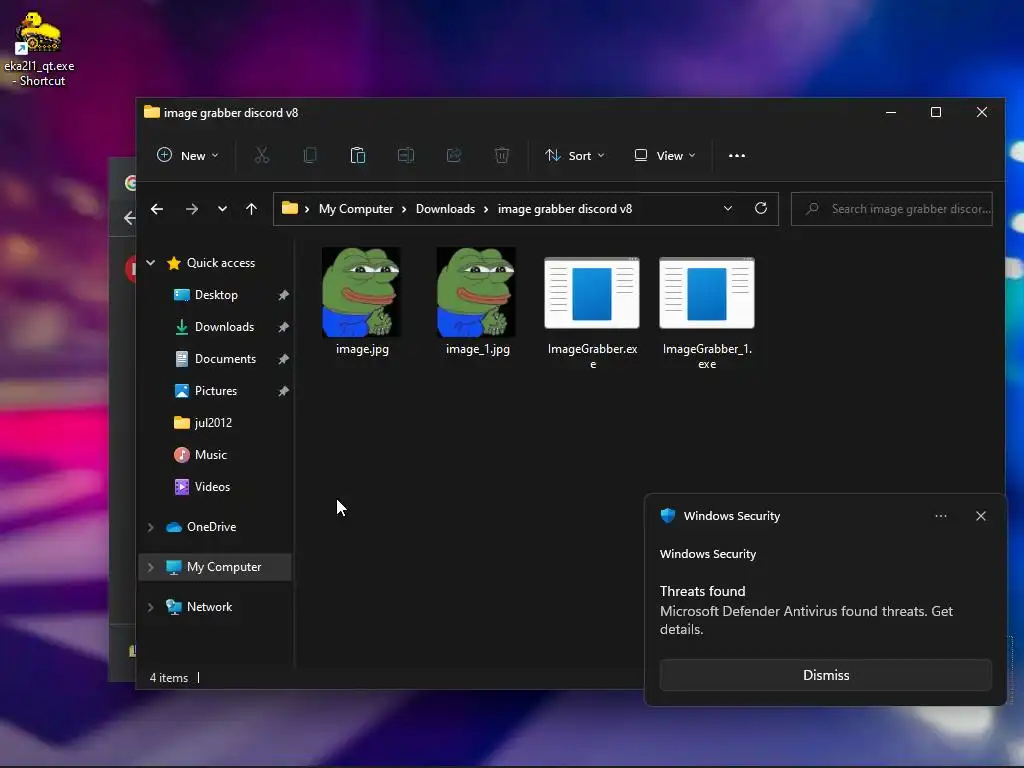Click Windows Security shield icon

[667, 516]
